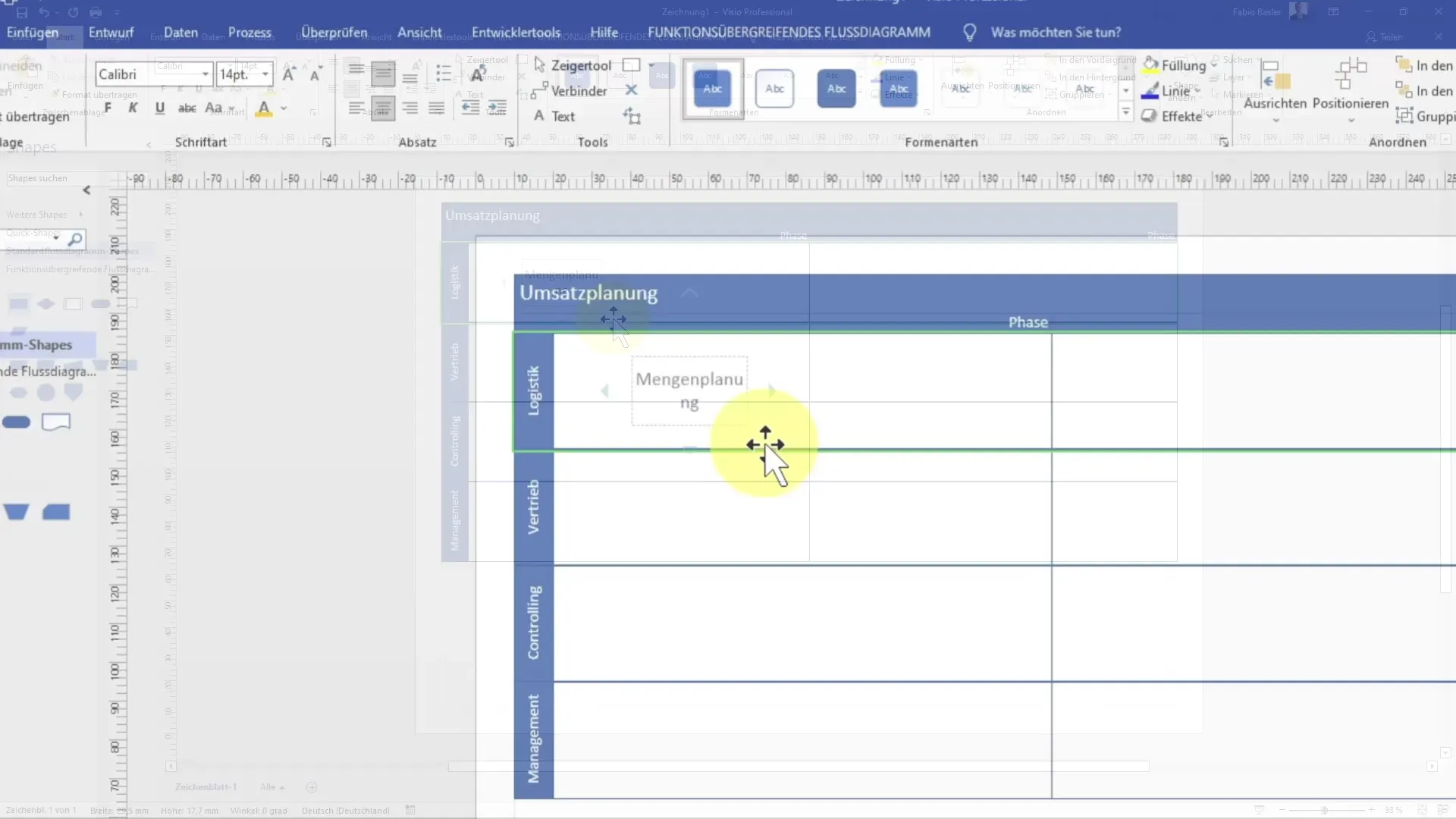The width and height of the screenshot is (1456, 819).
Task: Open the Absatz dialog launcher
Action: pyautogui.click(x=510, y=143)
